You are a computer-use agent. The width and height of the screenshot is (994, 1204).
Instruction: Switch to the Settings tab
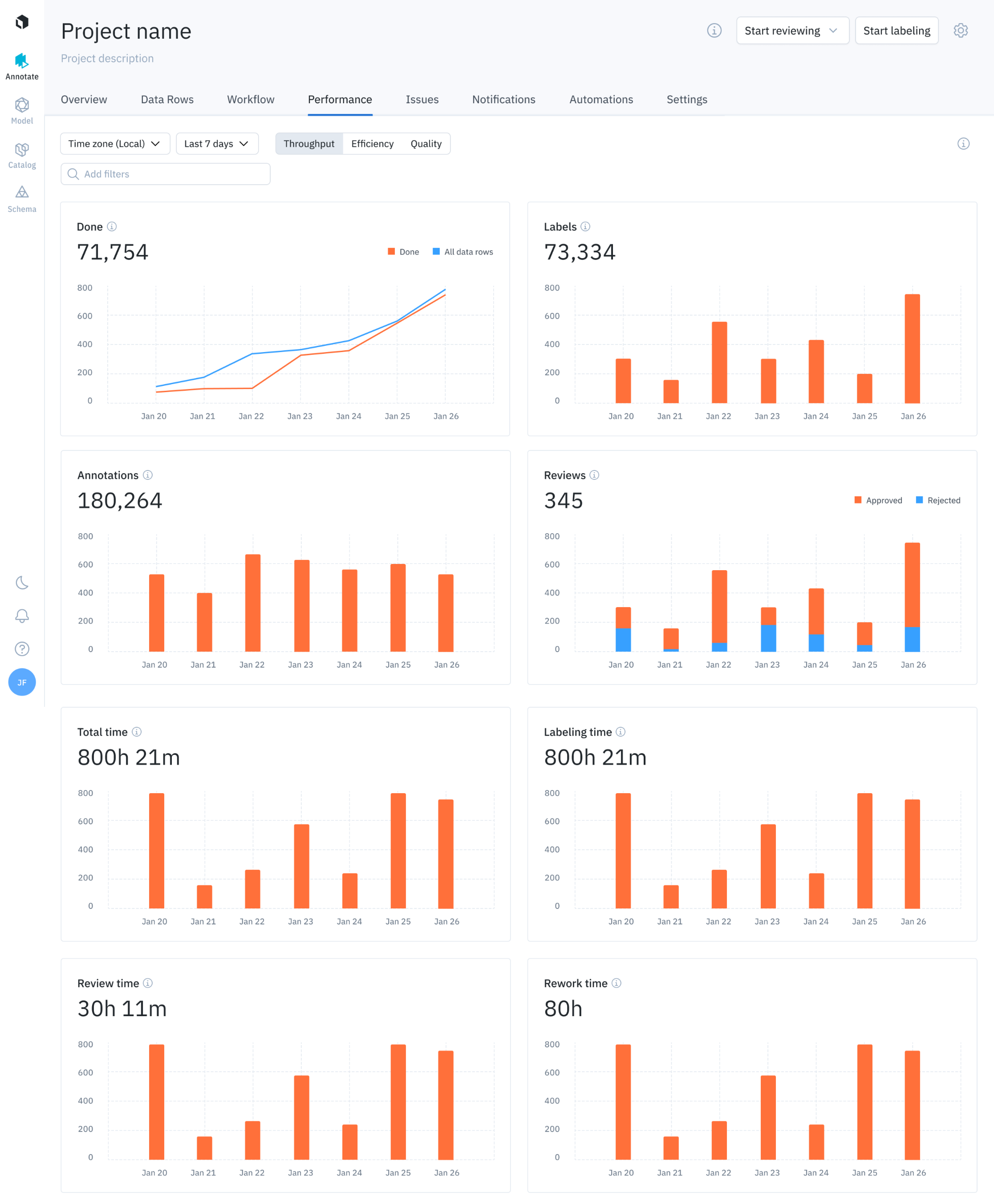(687, 100)
